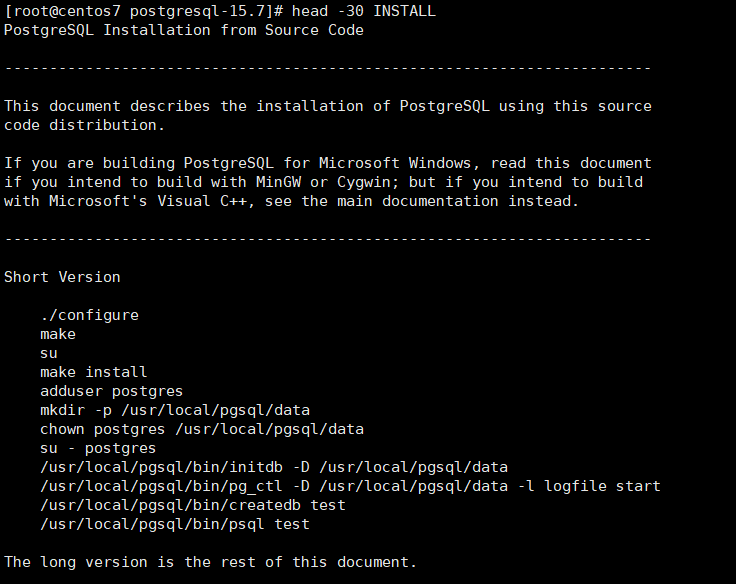This screenshot has height=584, width=736.
Task: Click the 'make install' line
Action: click(93, 372)
